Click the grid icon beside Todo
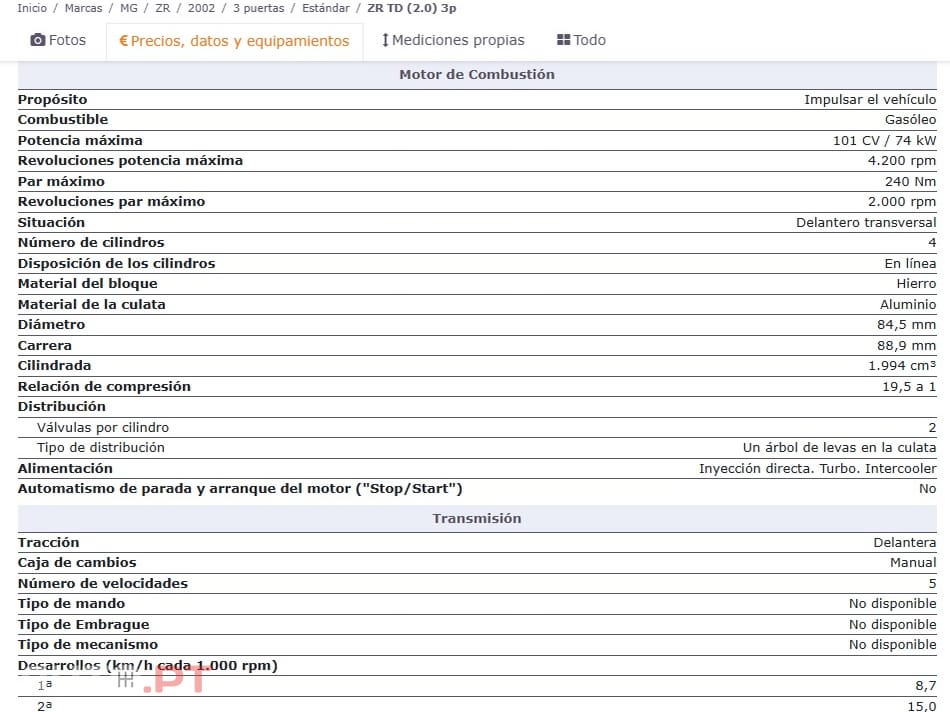 tap(563, 40)
